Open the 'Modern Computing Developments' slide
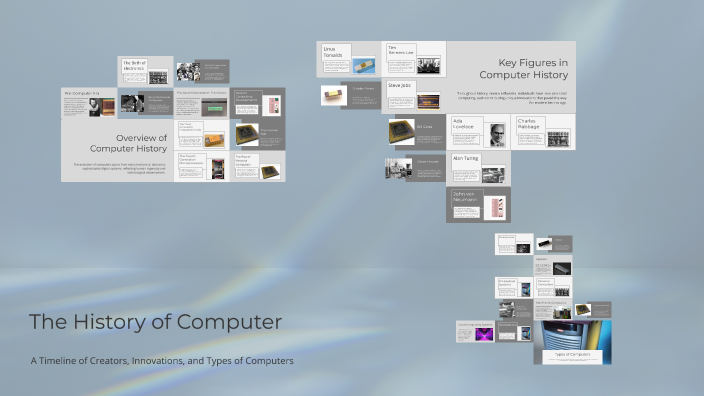 click(x=258, y=103)
